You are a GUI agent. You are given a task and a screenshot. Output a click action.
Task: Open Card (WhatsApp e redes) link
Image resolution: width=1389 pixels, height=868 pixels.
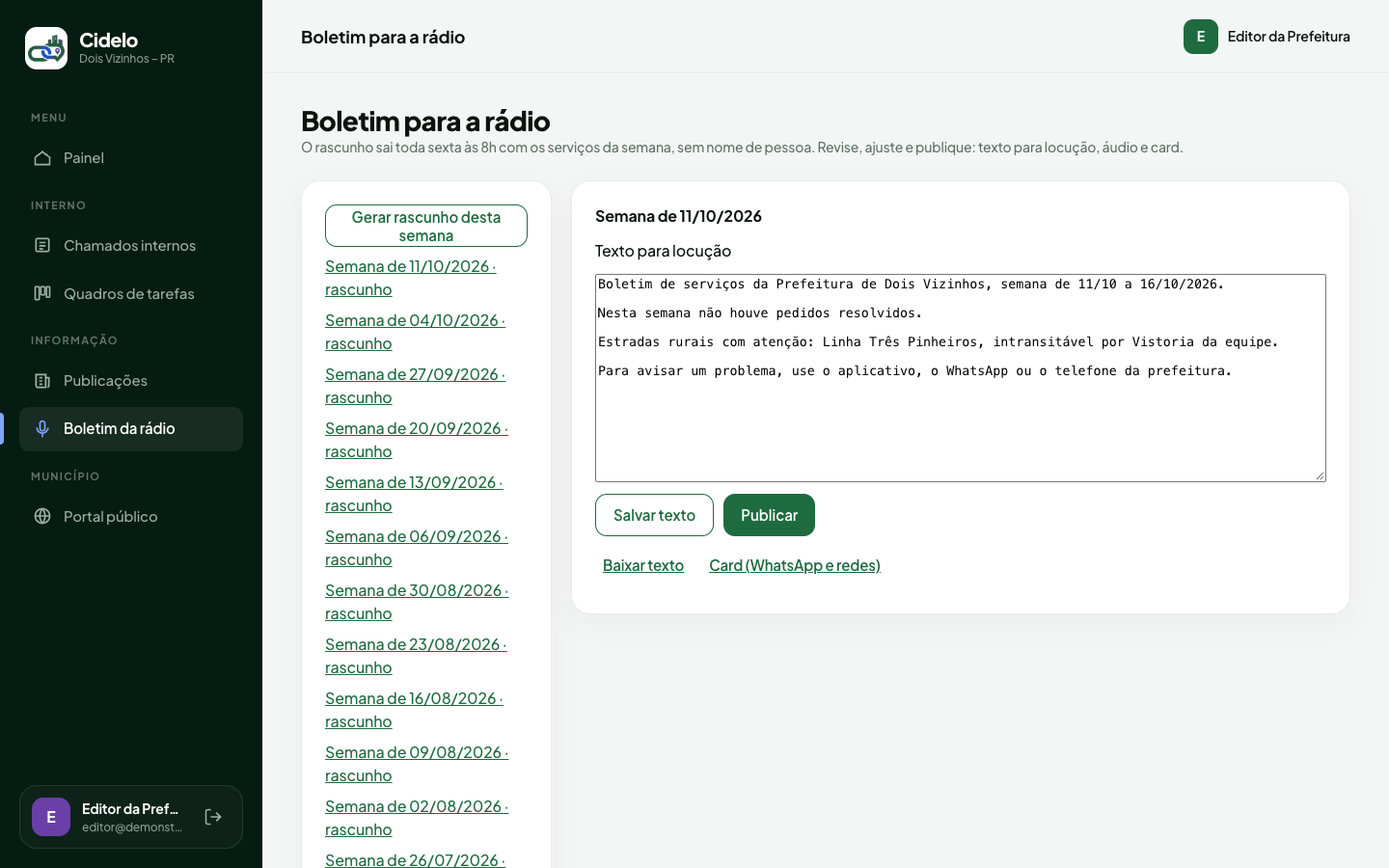pos(795,565)
